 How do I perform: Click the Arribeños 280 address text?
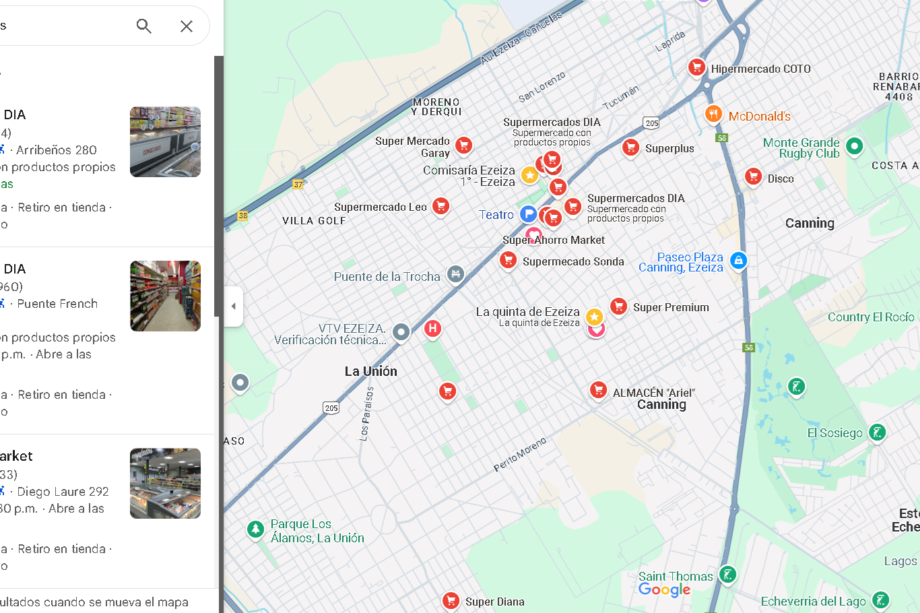point(56,150)
